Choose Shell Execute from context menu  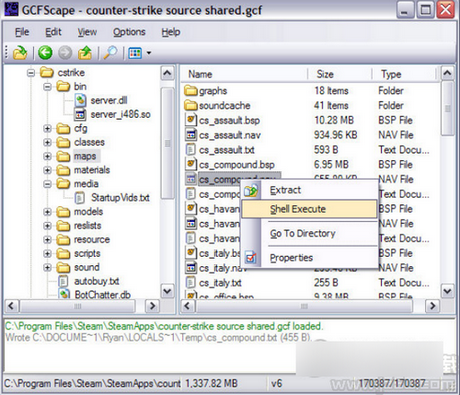tap(309, 209)
